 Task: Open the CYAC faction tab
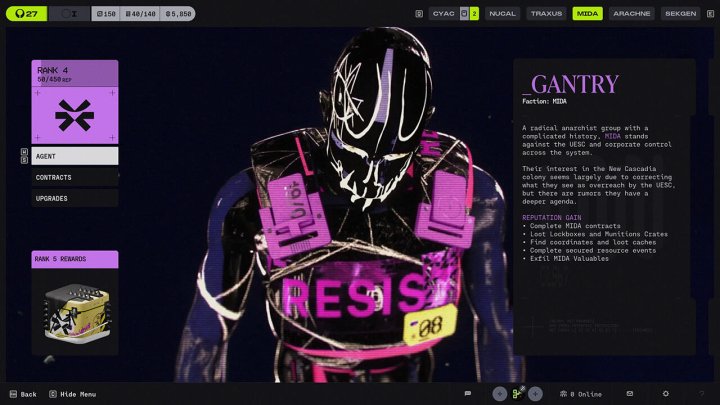(443, 14)
